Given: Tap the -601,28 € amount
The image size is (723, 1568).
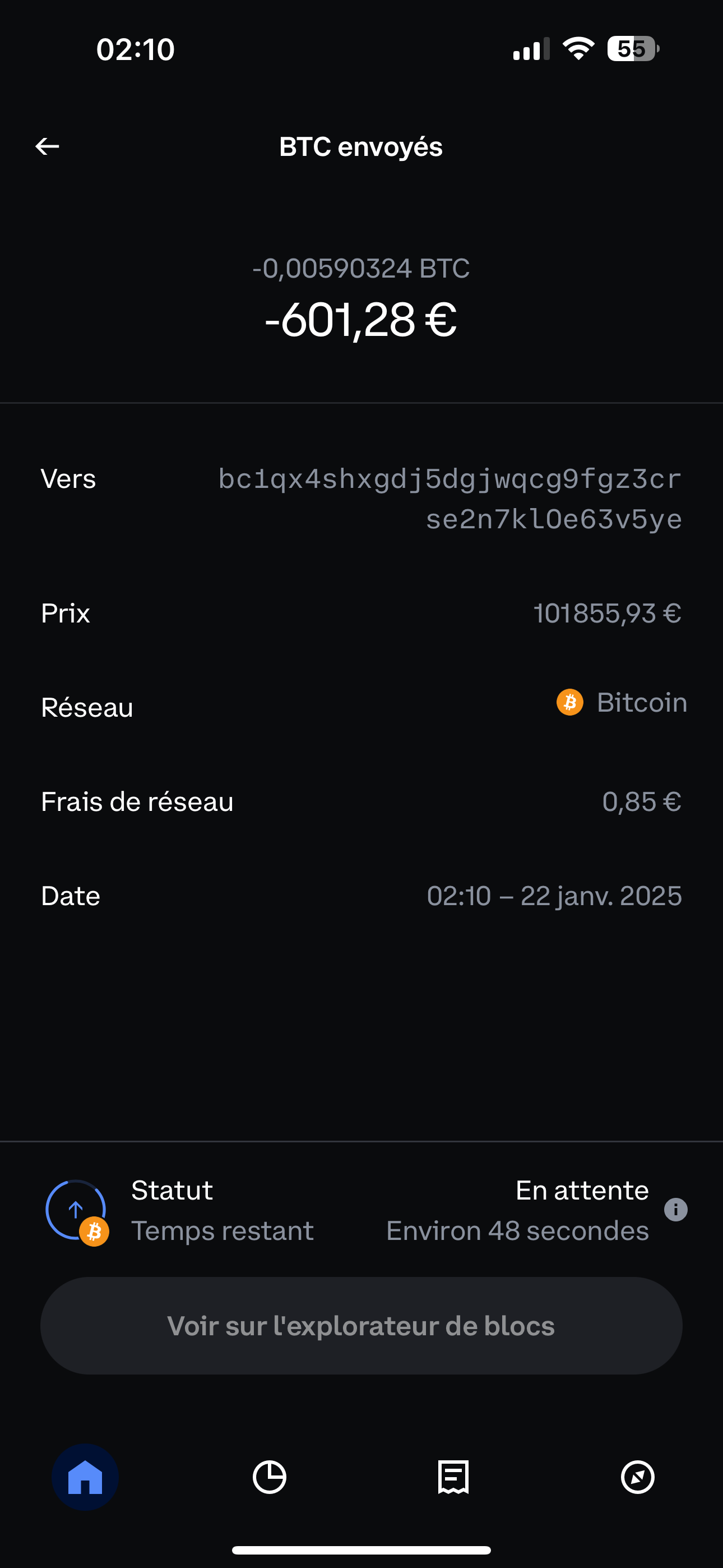Looking at the screenshot, I should [361, 320].
